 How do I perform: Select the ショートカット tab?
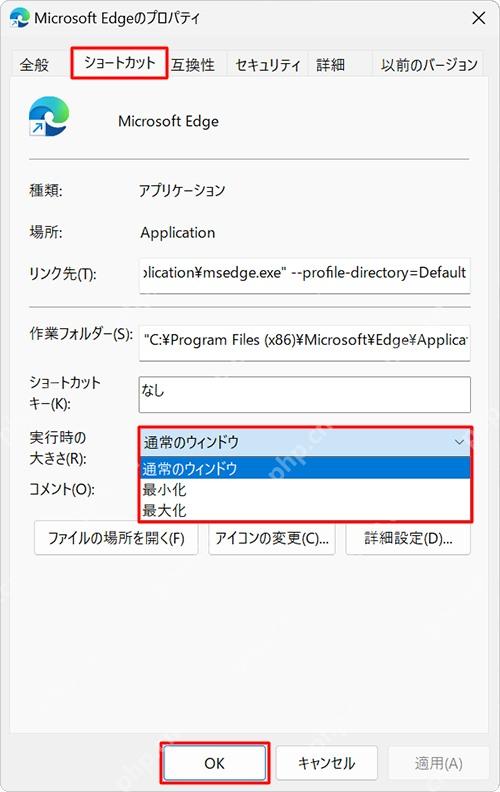point(119,63)
